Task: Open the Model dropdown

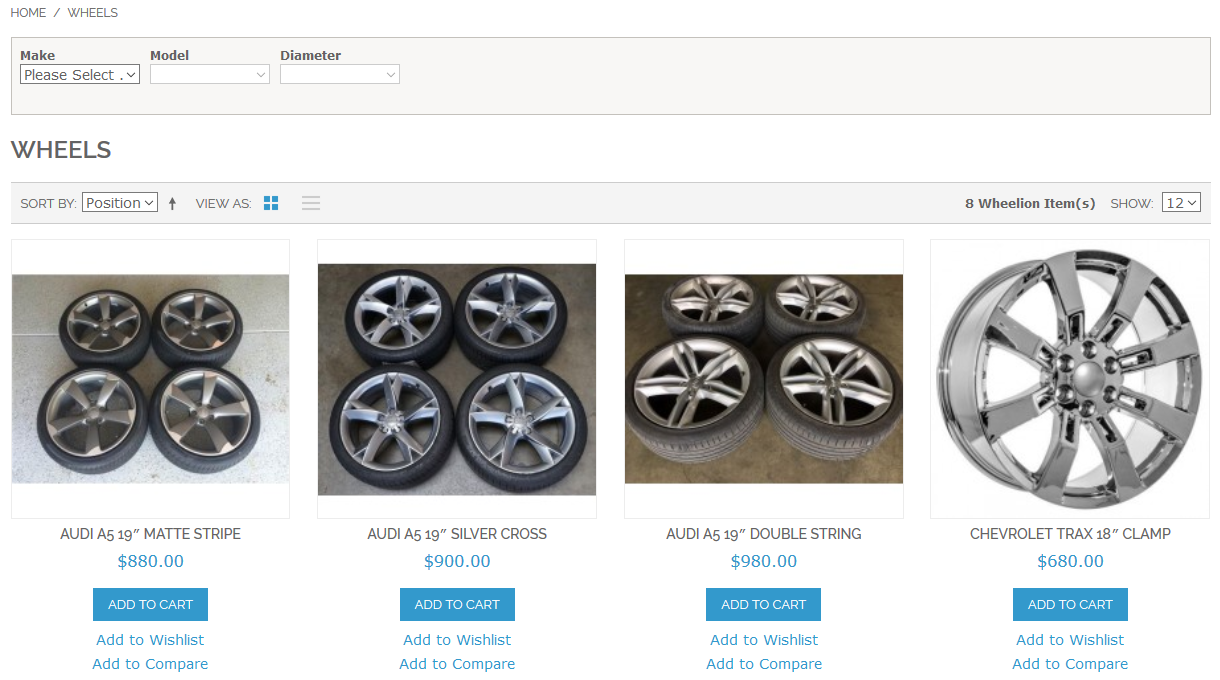Action: (x=210, y=75)
